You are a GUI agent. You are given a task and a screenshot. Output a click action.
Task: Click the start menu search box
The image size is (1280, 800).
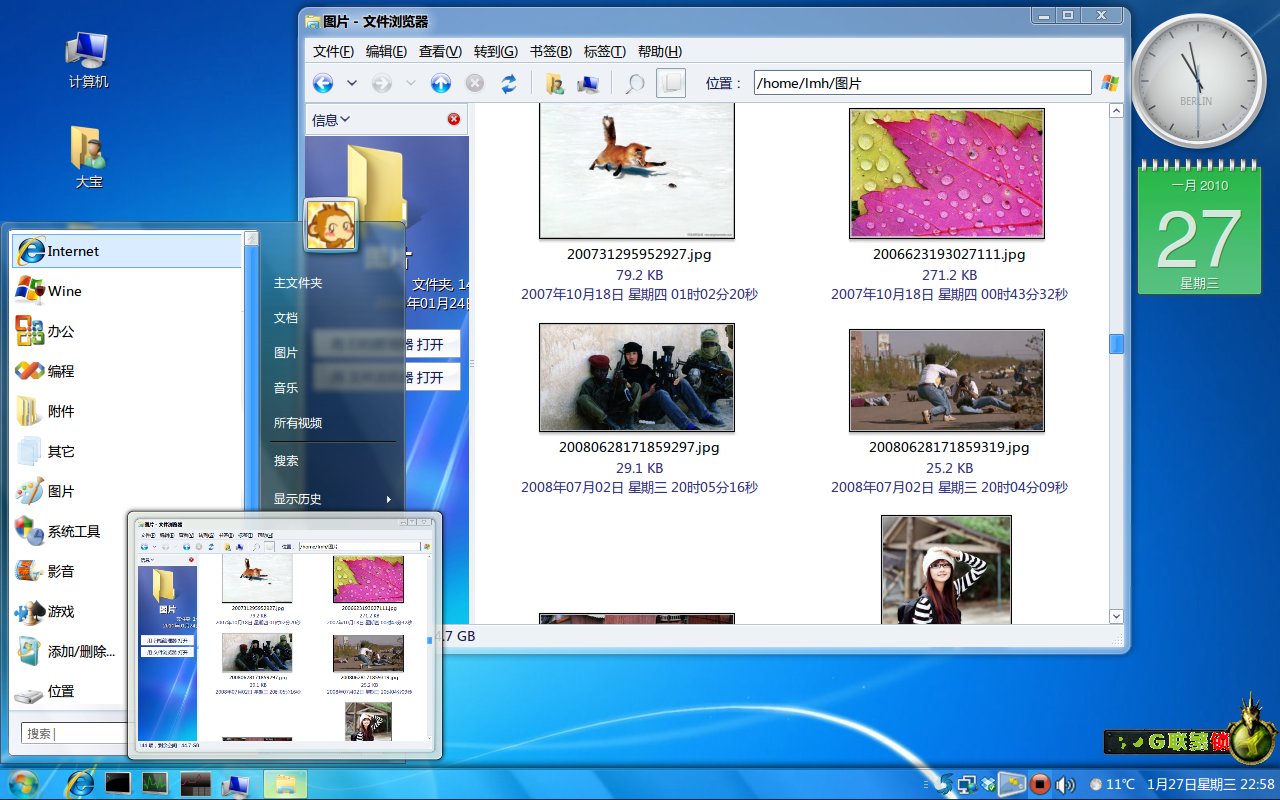click(76, 733)
